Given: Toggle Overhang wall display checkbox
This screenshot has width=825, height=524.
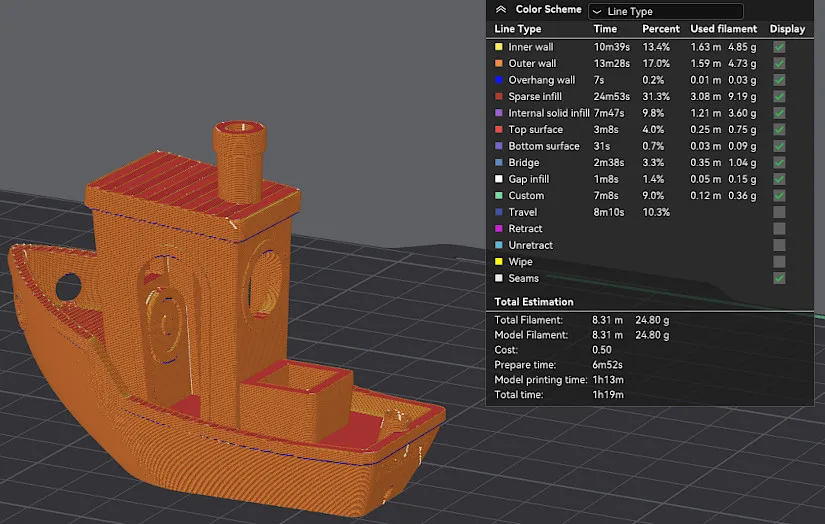Looking at the screenshot, I should pyautogui.click(x=779, y=80).
